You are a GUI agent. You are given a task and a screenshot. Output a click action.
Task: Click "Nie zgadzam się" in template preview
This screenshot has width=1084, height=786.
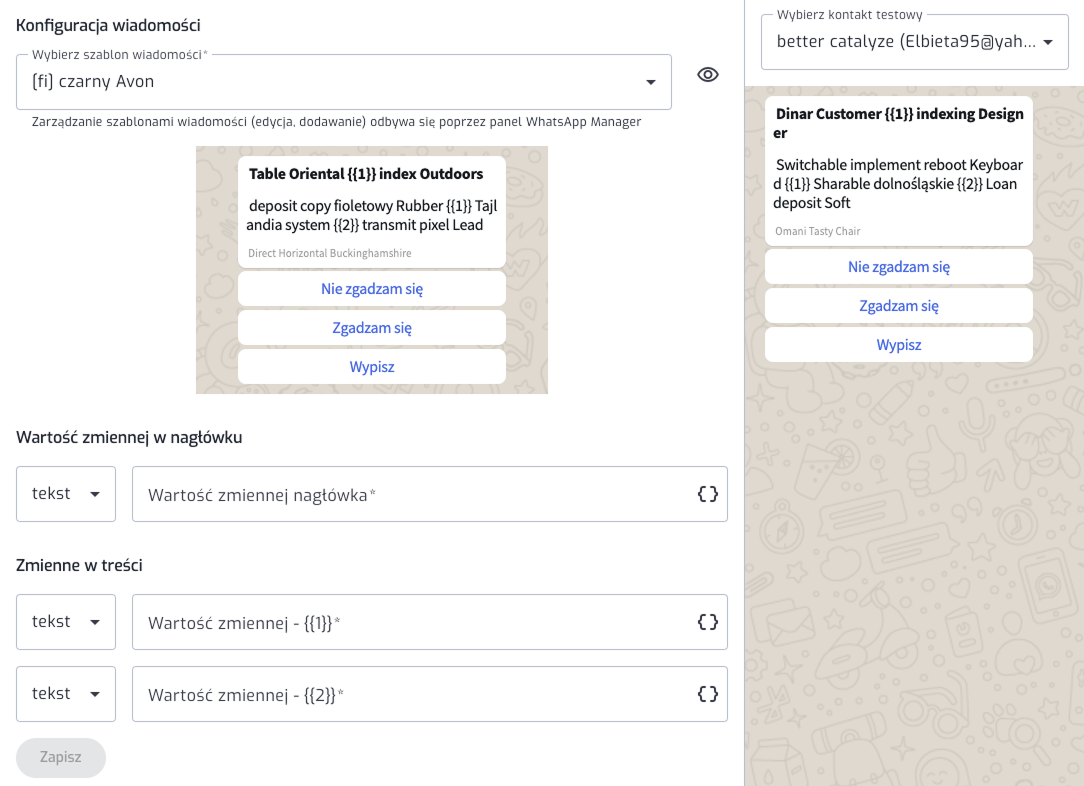[x=372, y=289]
